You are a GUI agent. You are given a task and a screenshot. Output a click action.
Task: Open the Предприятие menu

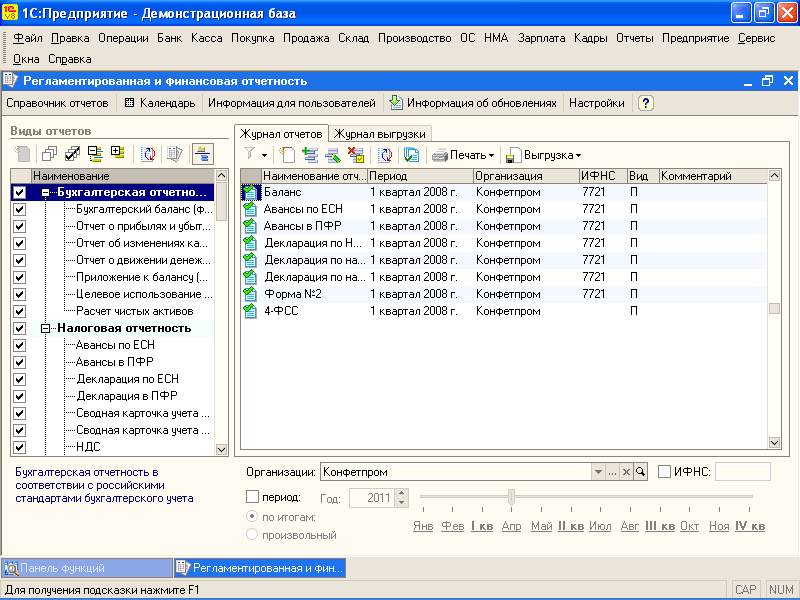tap(696, 38)
